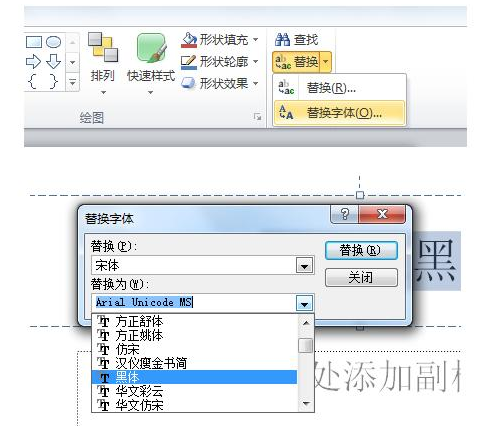Open the 绘图 group dialog launcher
Viewport: 490px width, 426px height.
pos(257,117)
